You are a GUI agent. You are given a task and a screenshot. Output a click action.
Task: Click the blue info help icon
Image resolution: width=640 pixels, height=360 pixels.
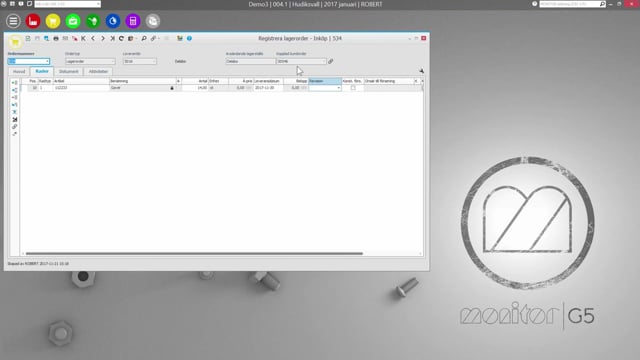(x=189, y=38)
